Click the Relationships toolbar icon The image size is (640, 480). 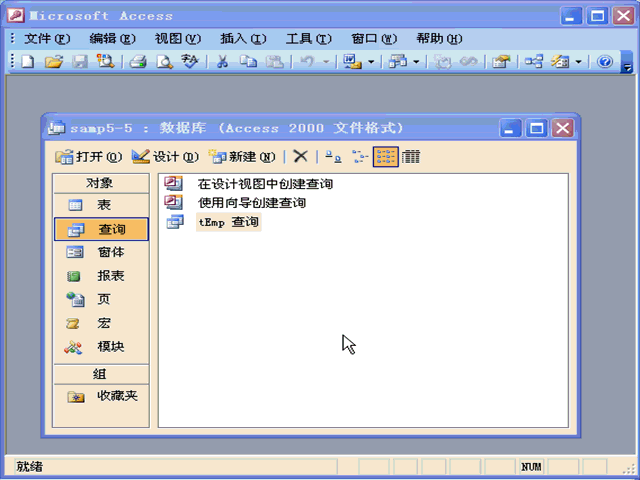pos(534,62)
